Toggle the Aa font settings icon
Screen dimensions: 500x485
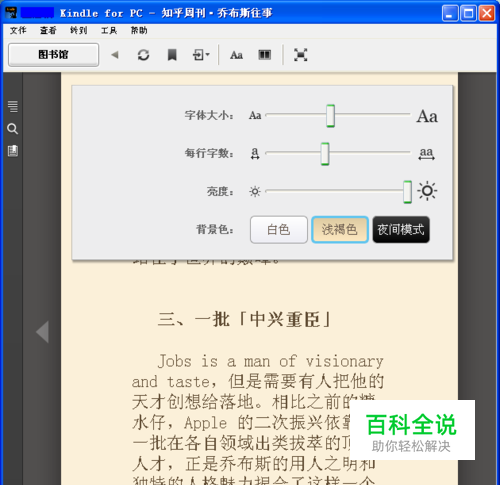236,55
